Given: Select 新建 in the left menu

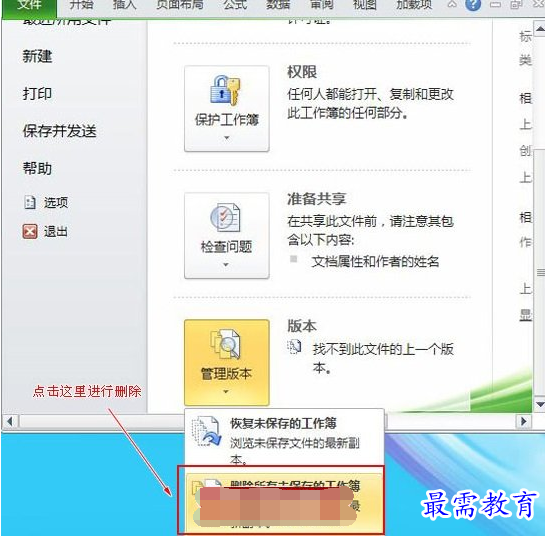Looking at the screenshot, I should pos(37,56).
